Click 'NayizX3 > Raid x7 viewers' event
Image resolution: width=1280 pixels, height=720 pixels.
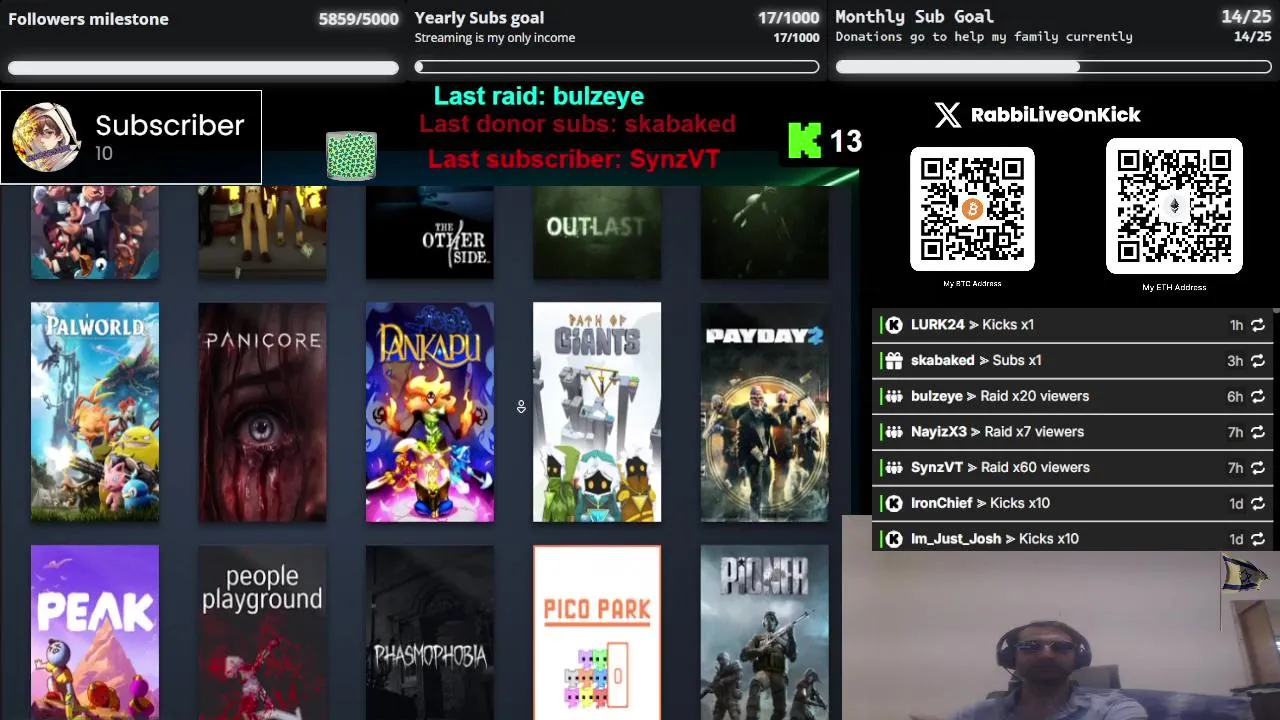1074,432
